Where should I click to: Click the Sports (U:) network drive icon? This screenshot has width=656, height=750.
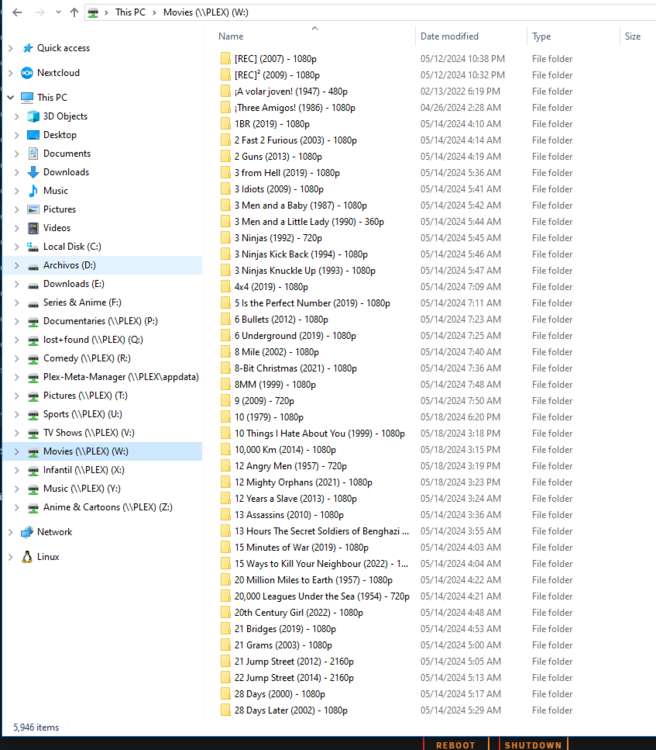pos(33,415)
